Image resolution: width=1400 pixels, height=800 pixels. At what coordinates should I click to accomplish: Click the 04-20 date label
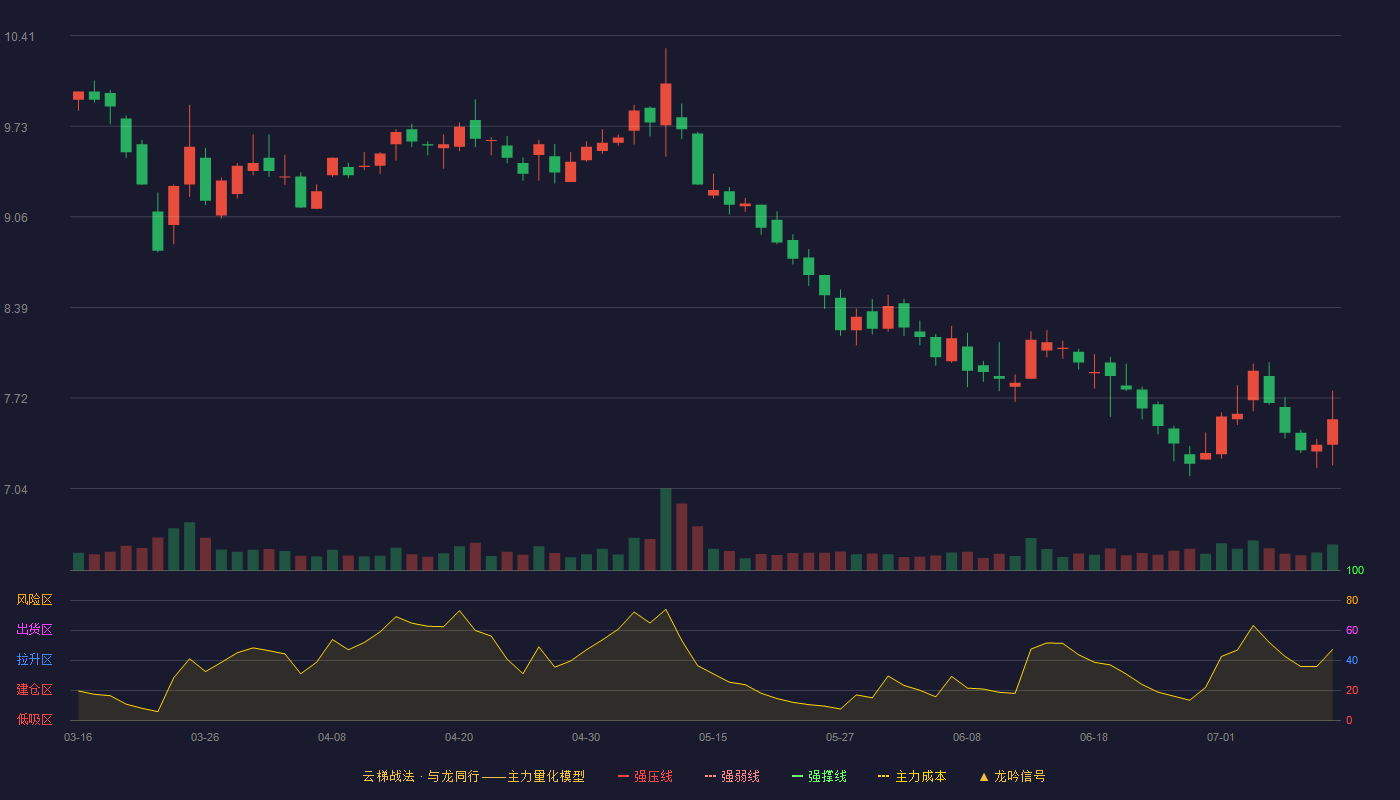point(459,737)
